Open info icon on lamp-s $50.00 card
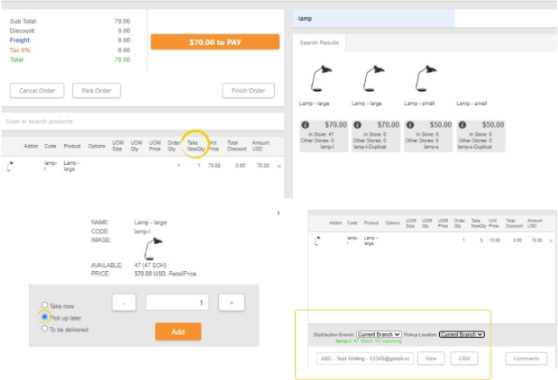 [410, 125]
